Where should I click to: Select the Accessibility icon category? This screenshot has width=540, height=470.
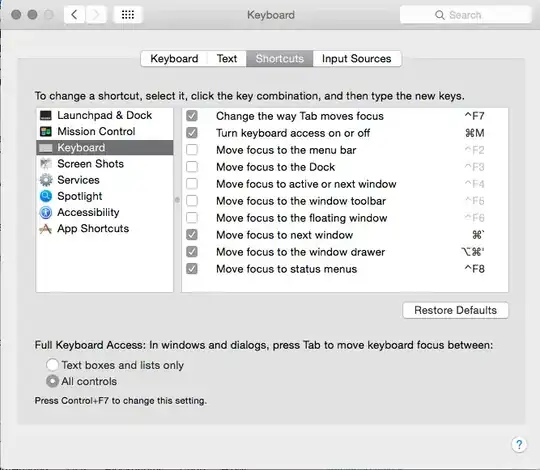pyautogui.click(x=45, y=212)
